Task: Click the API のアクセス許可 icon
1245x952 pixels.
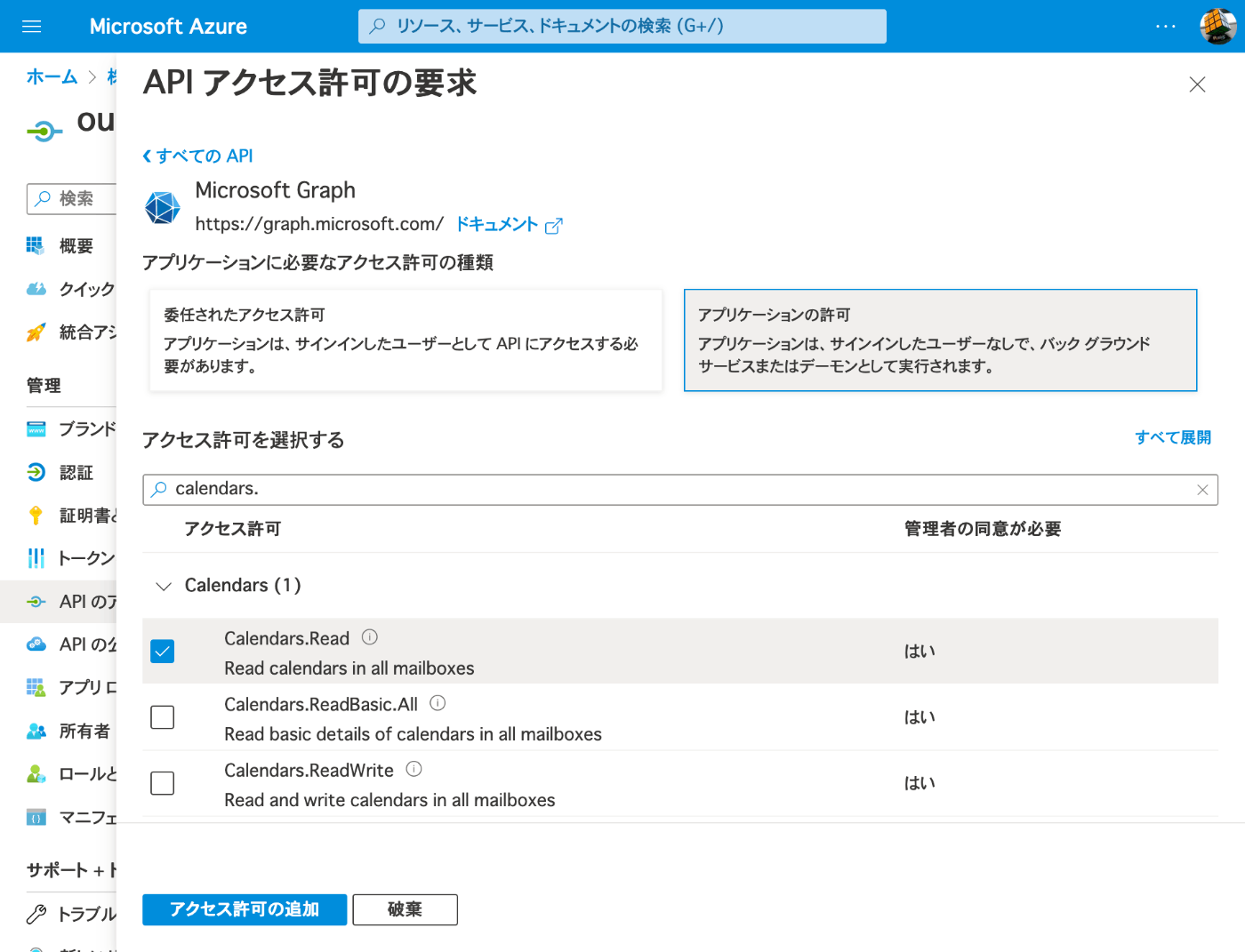Action: 36,602
